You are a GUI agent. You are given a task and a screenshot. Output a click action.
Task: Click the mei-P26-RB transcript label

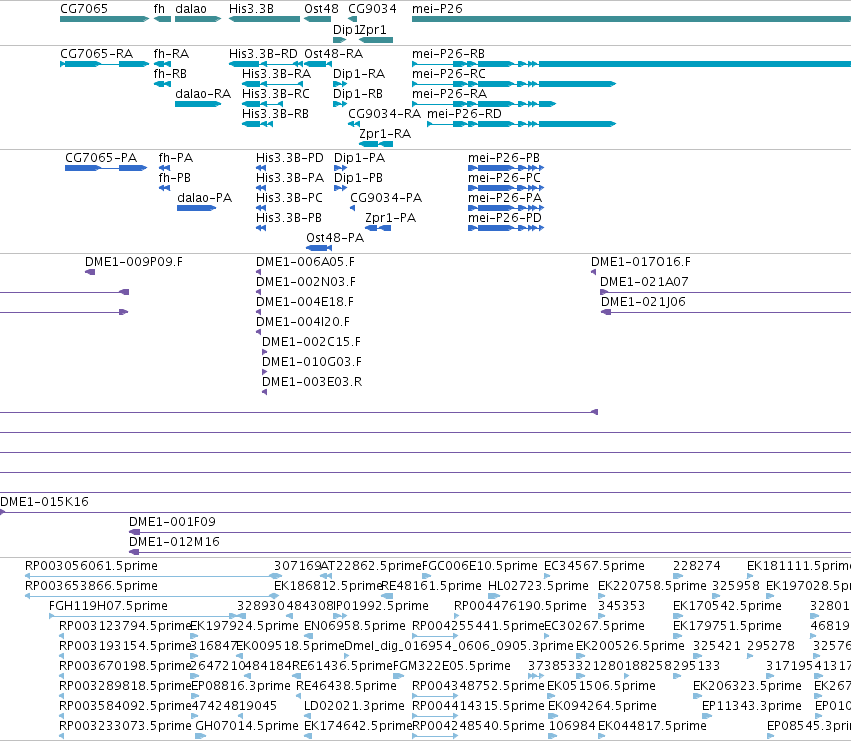448,54
